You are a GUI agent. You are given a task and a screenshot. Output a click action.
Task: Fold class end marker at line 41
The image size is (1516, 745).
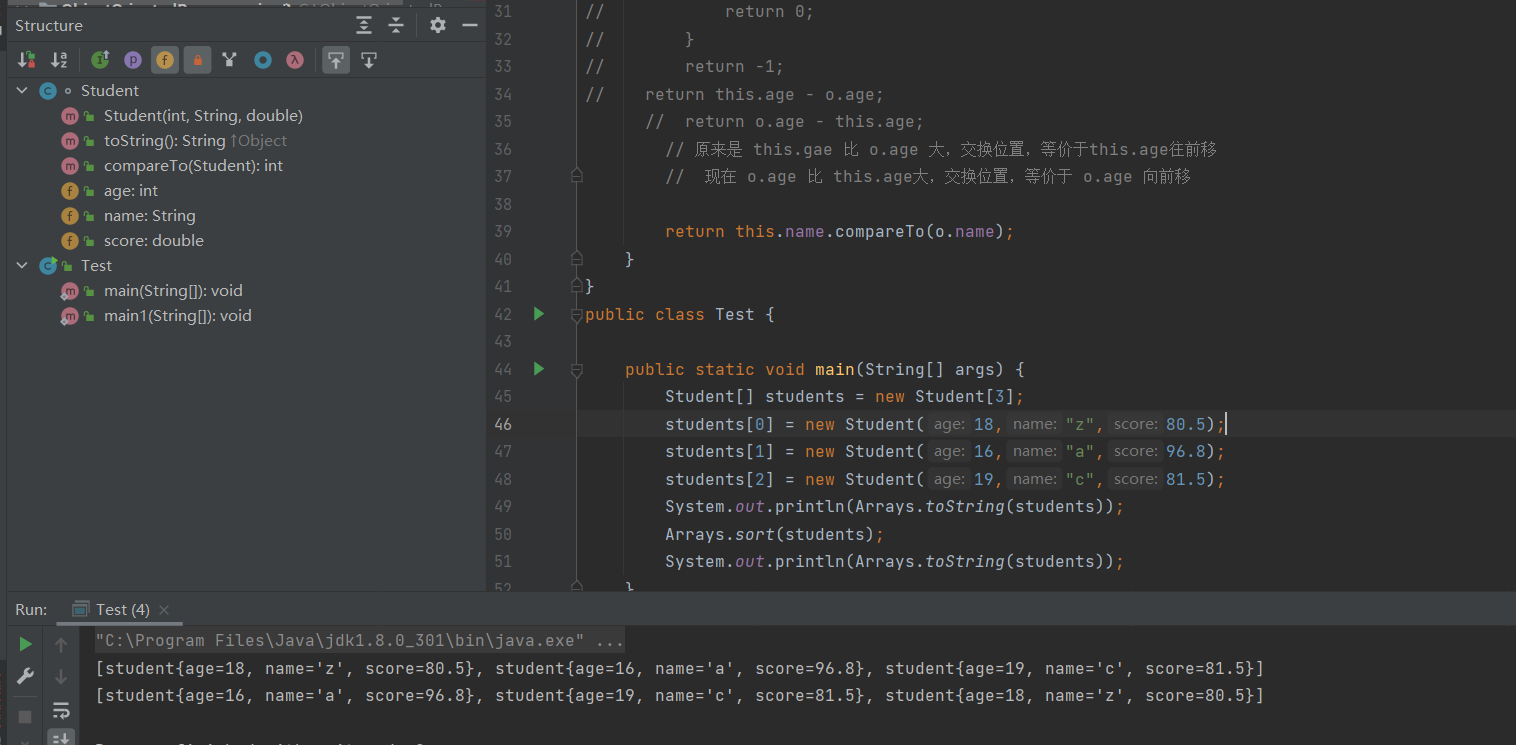(576, 286)
